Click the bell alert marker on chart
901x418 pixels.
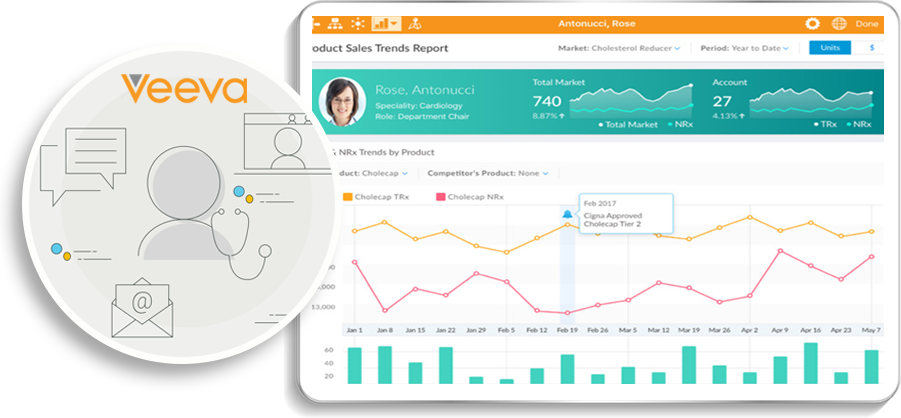pos(568,214)
